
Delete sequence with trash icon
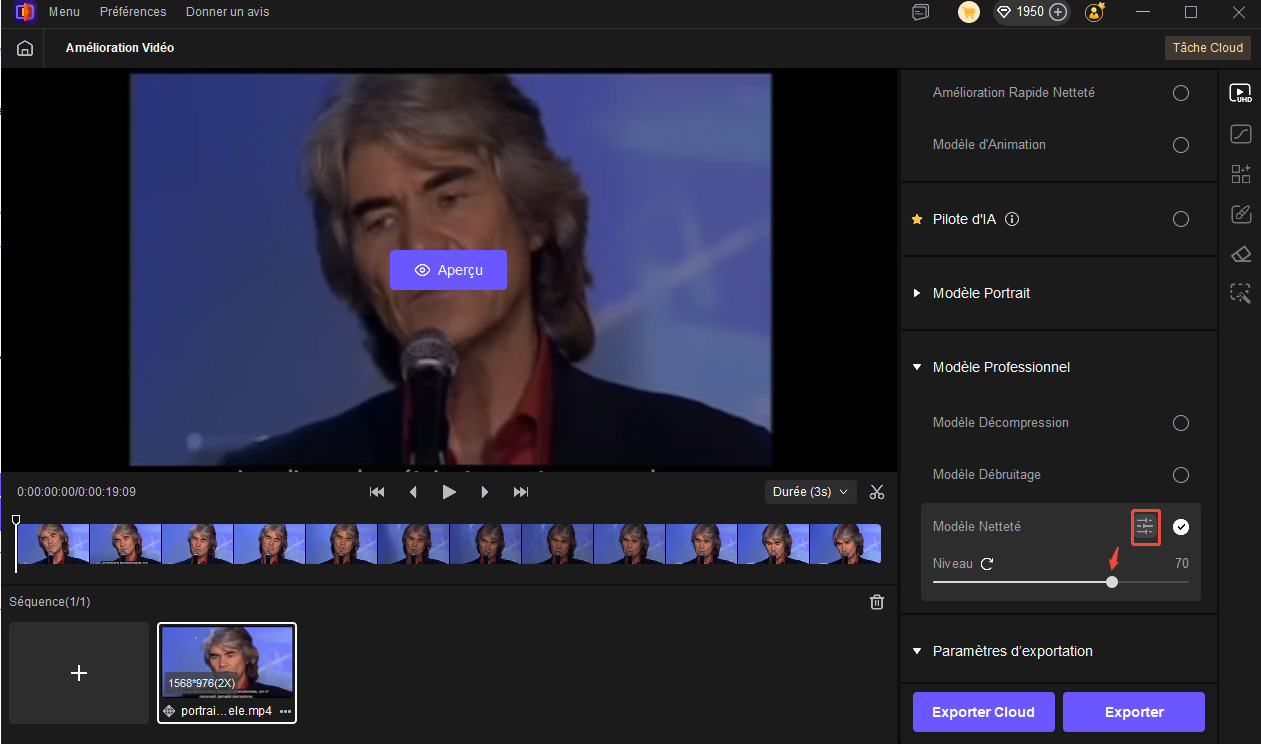pyautogui.click(x=877, y=602)
